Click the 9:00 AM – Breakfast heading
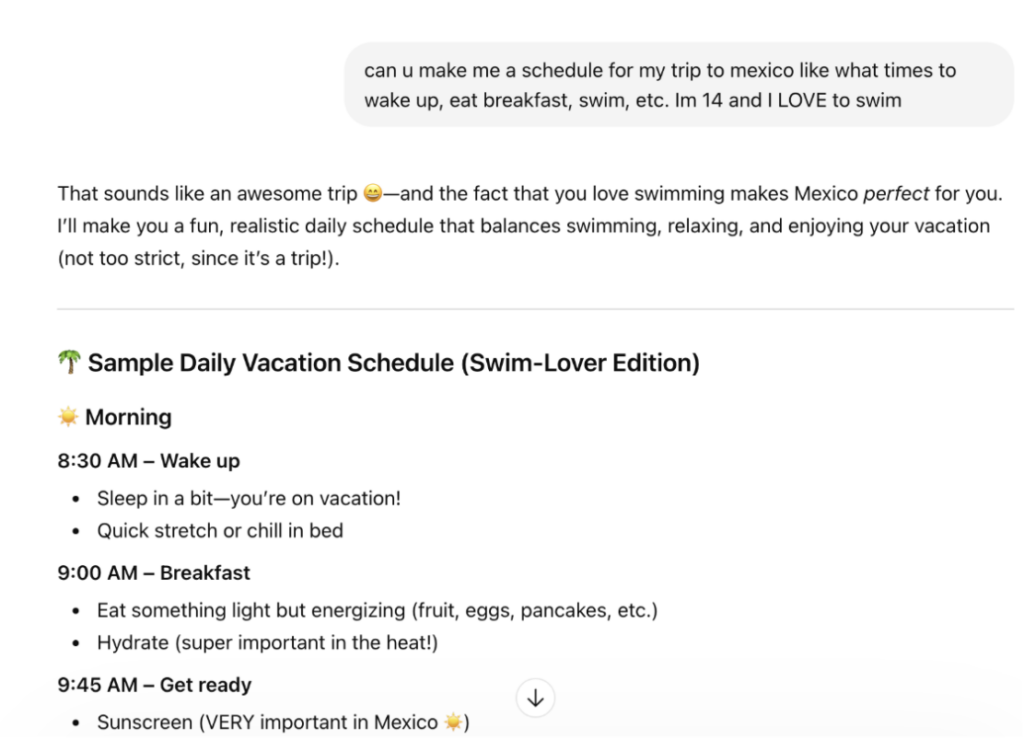1024x751 pixels. (x=154, y=573)
